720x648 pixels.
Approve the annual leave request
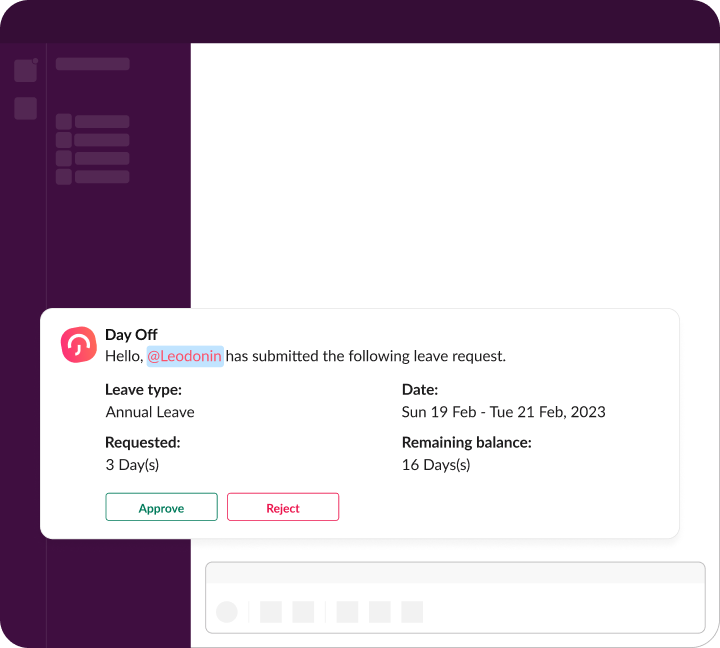pos(161,507)
